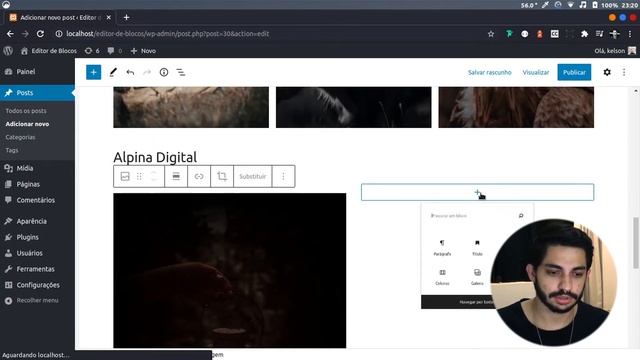Open Categorias submenu item
The image size is (640, 360).
coord(20,137)
